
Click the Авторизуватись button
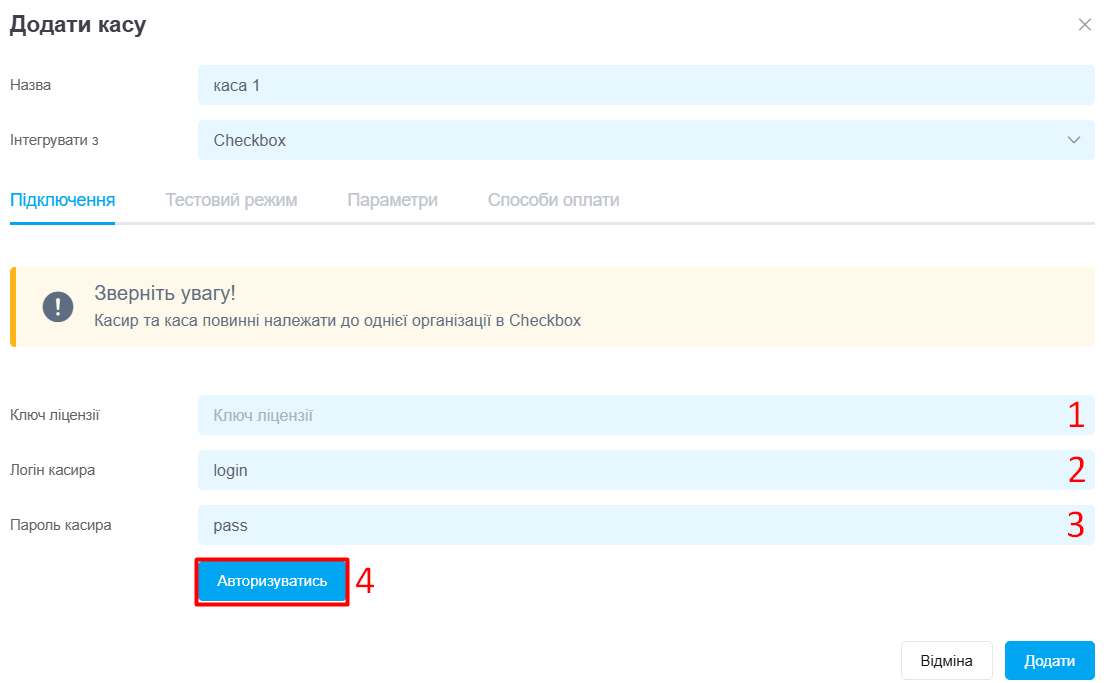pyautogui.click(x=272, y=581)
